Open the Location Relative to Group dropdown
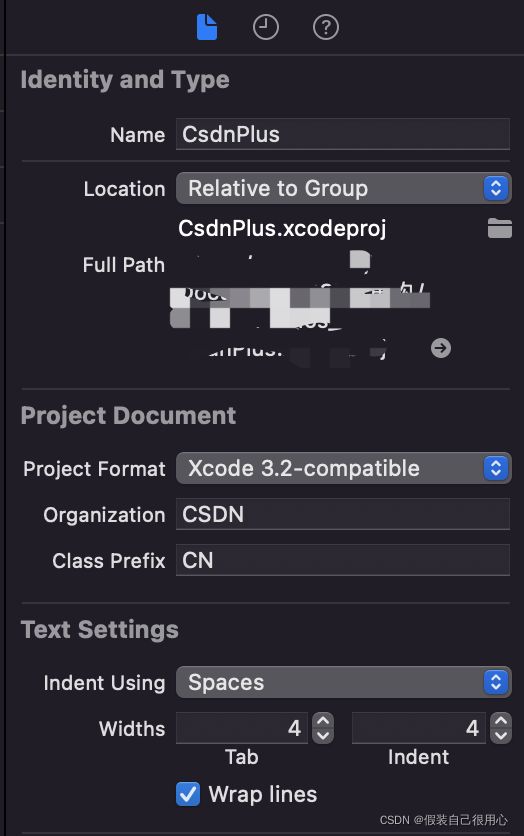Image resolution: width=524 pixels, height=836 pixels. point(343,188)
